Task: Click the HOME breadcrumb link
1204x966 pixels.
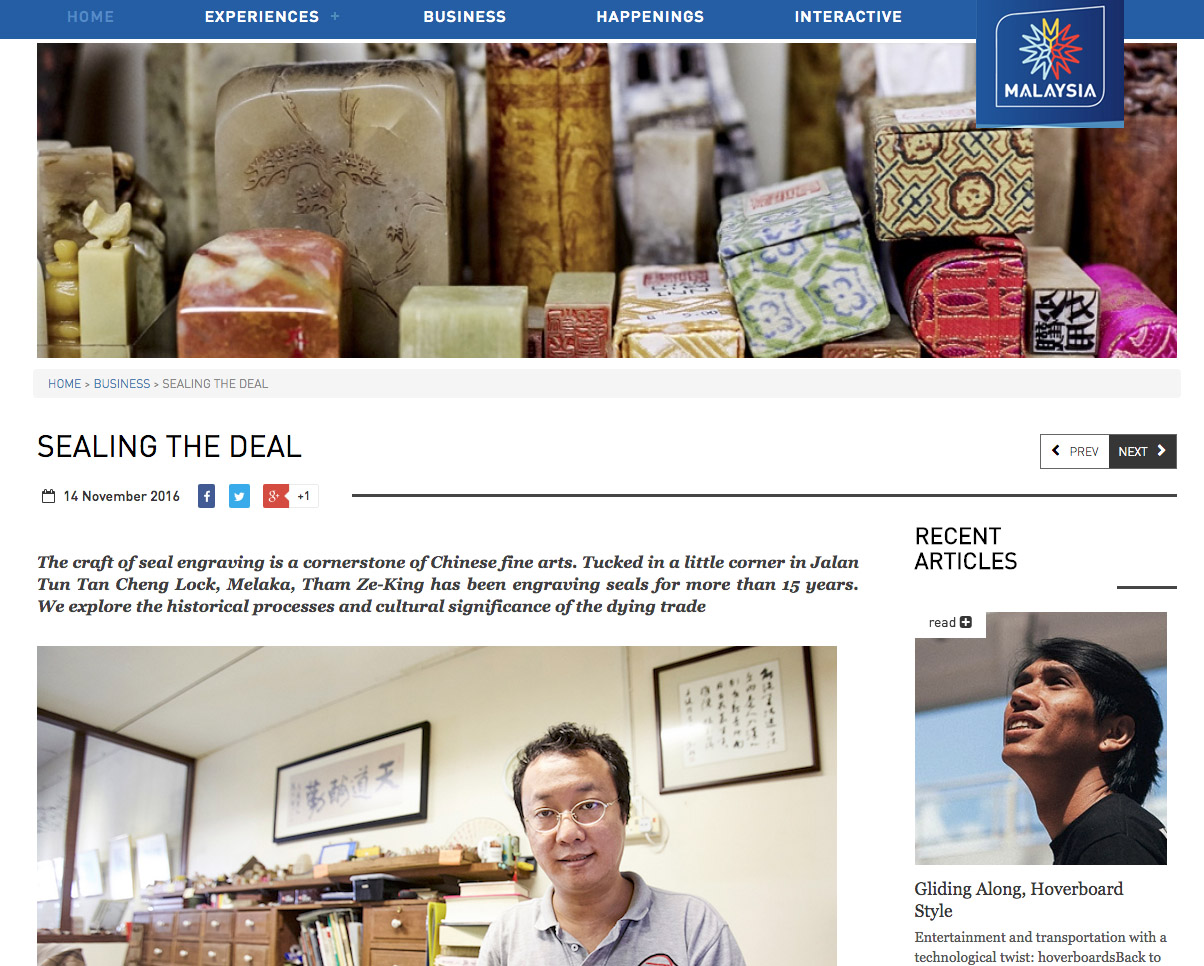Action: (64, 384)
